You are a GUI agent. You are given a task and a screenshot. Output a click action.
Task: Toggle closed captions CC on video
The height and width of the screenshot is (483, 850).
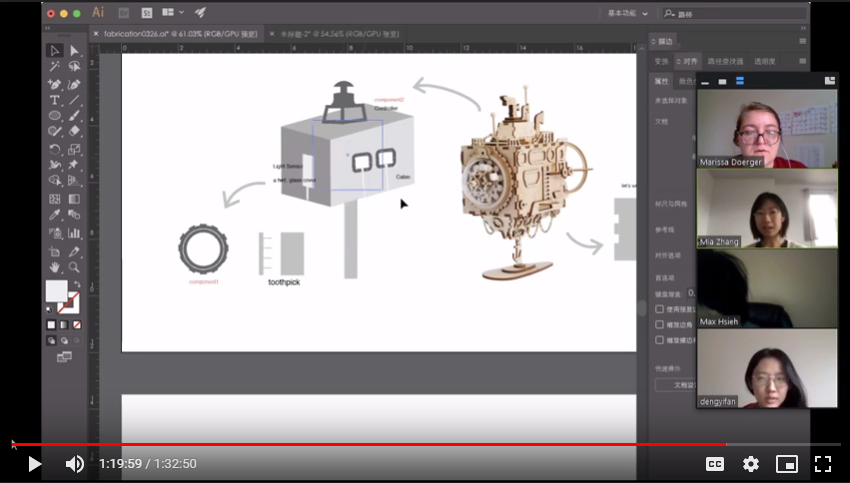coord(715,464)
